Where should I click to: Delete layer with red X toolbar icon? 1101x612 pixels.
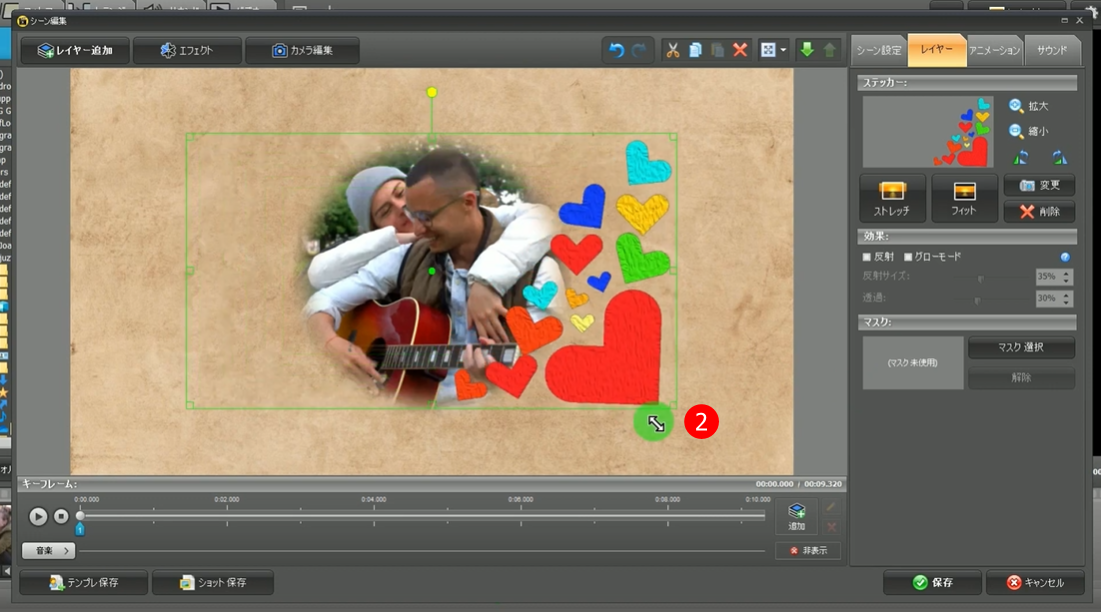pos(740,50)
